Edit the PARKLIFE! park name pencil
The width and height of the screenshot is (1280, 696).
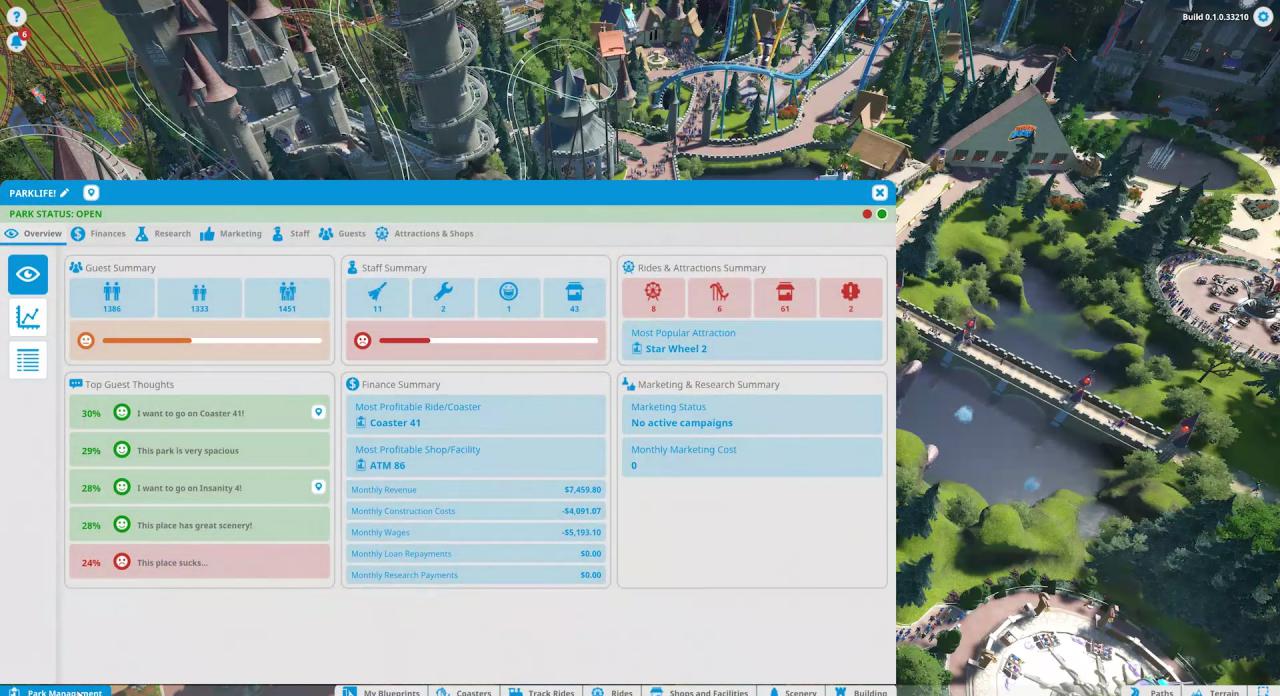pyautogui.click(x=65, y=193)
